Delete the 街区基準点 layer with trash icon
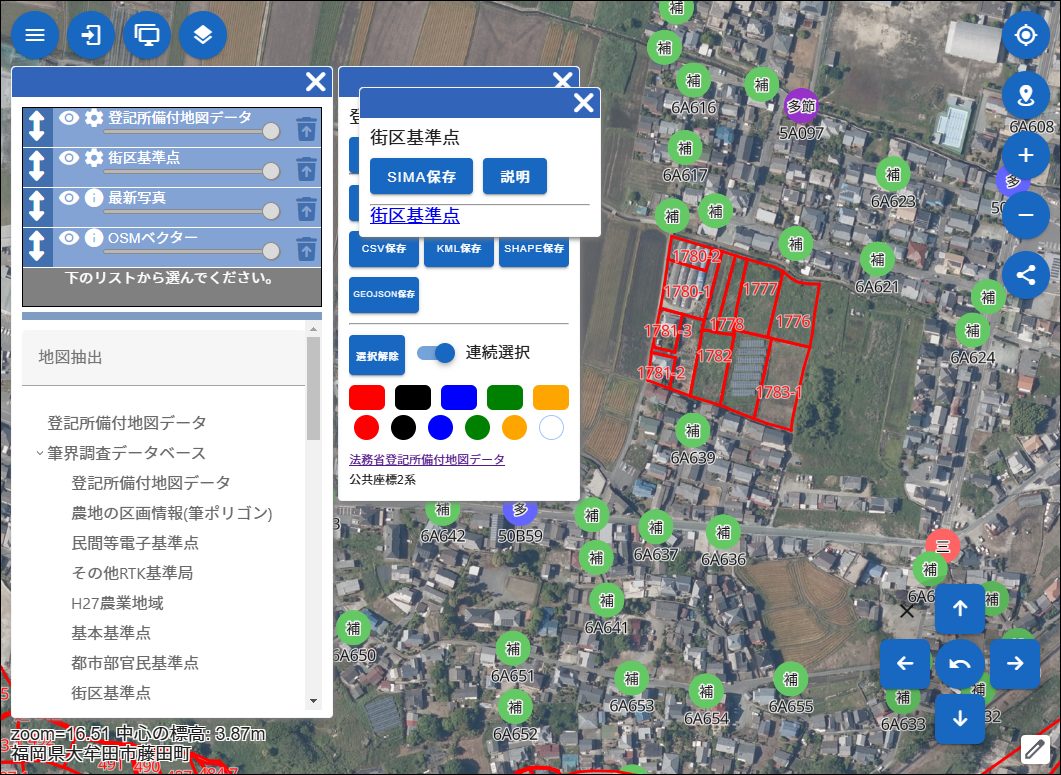Image resolution: width=1061 pixels, height=775 pixels. point(307,168)
